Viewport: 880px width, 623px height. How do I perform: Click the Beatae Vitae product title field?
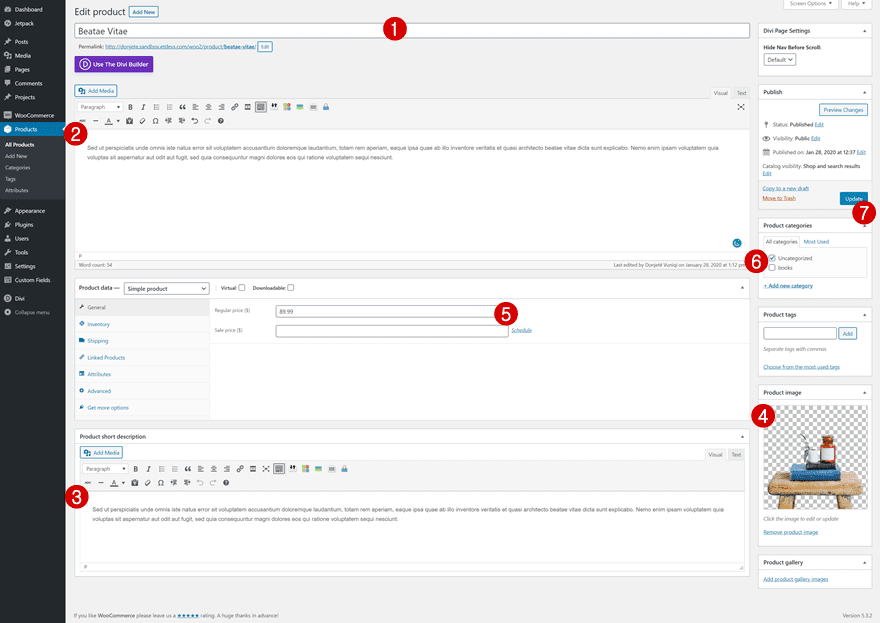tap(412, 31)
